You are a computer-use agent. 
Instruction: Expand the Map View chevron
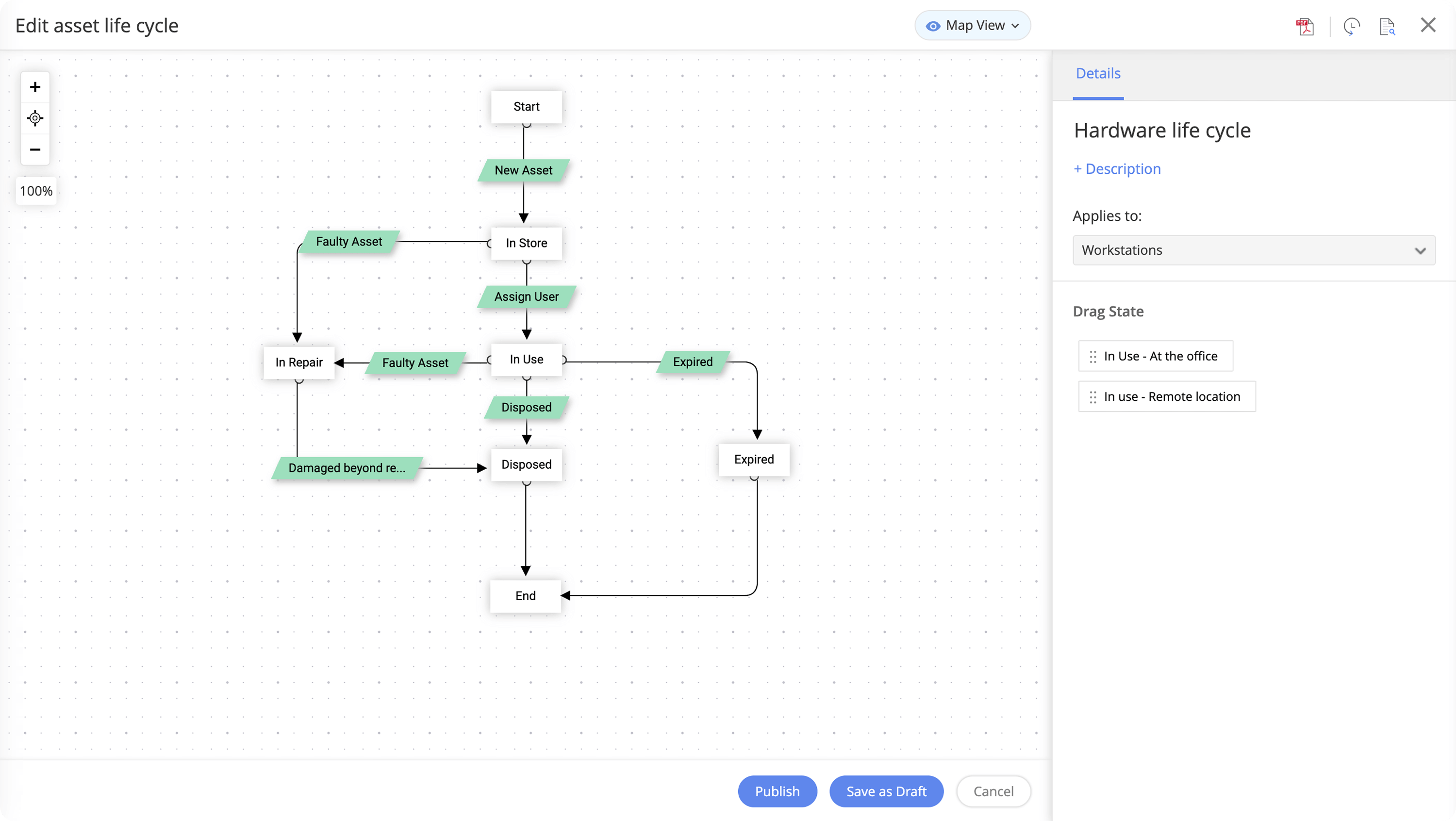click(x=1016, y=25)
